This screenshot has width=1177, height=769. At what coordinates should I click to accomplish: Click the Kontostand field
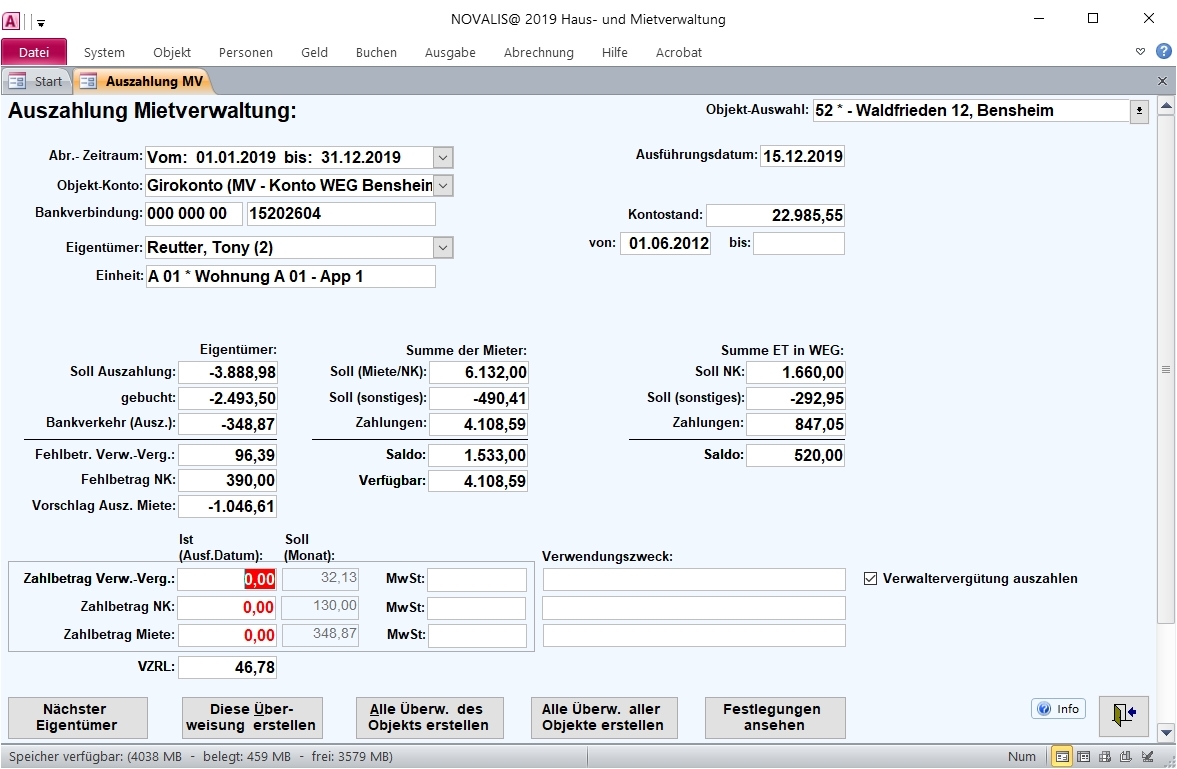tap(775, 216)
